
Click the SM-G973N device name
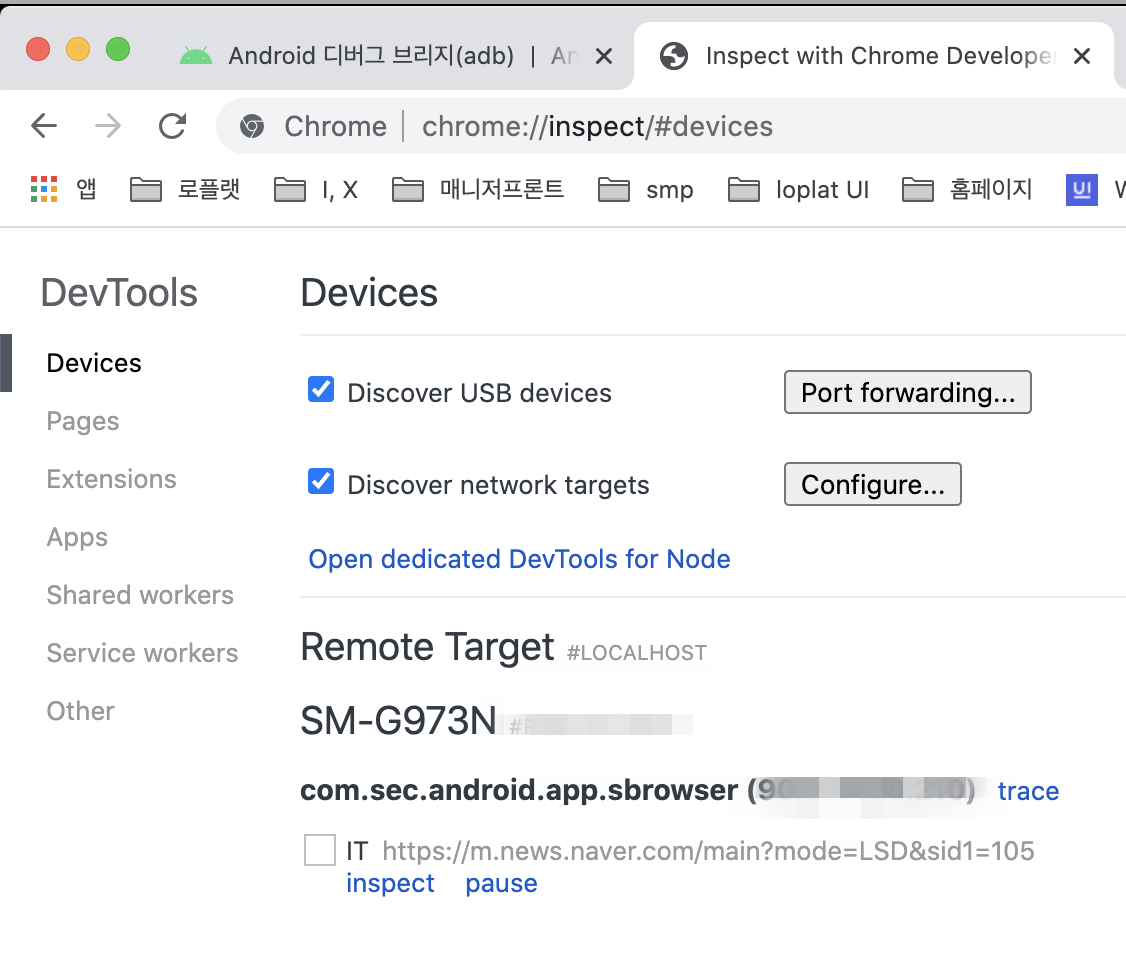coord(399,721)
